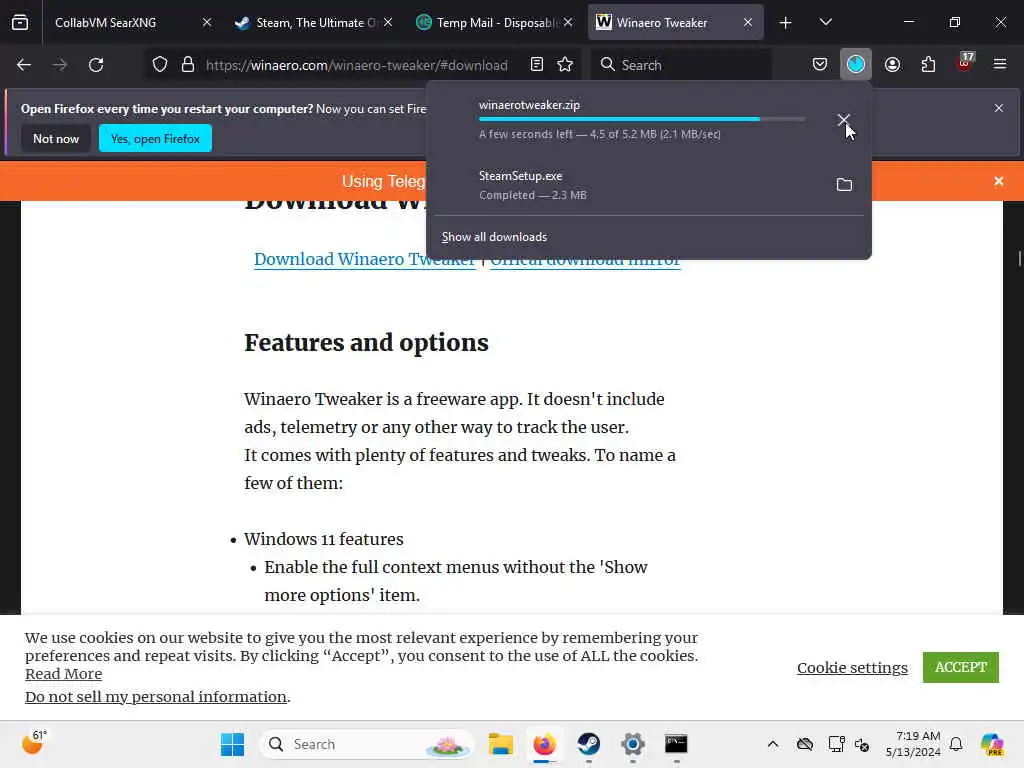Open the network status tray icon
Viewport: 1024px width, 768px height.
point(835,744)
